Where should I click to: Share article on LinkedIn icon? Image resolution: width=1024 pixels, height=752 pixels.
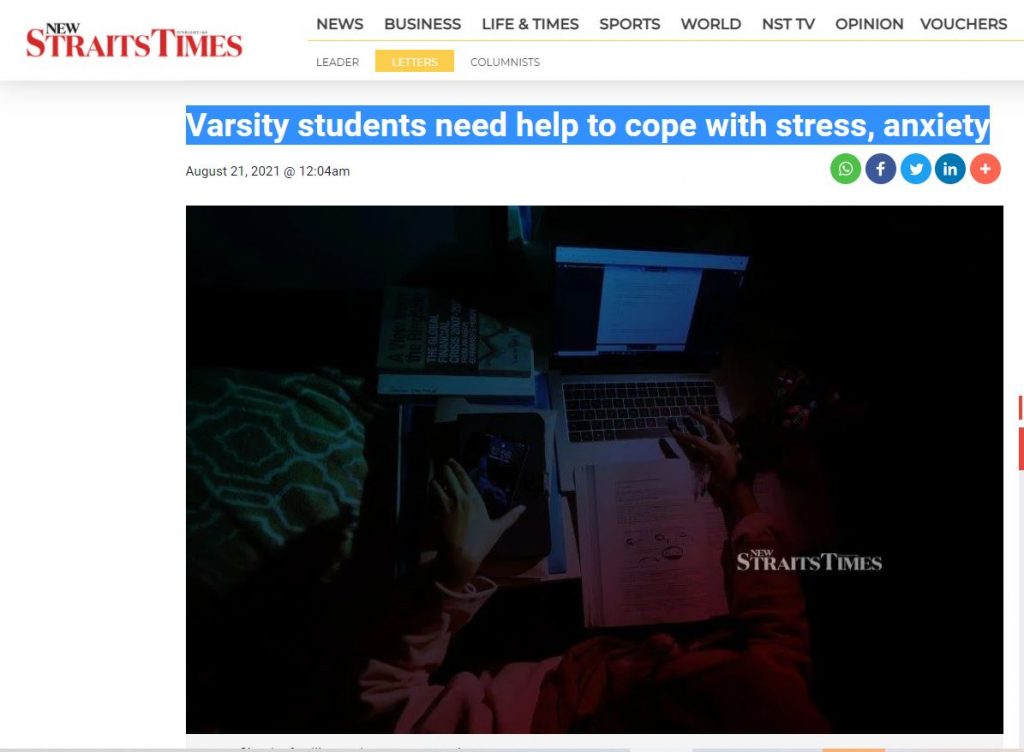point(950,169)
